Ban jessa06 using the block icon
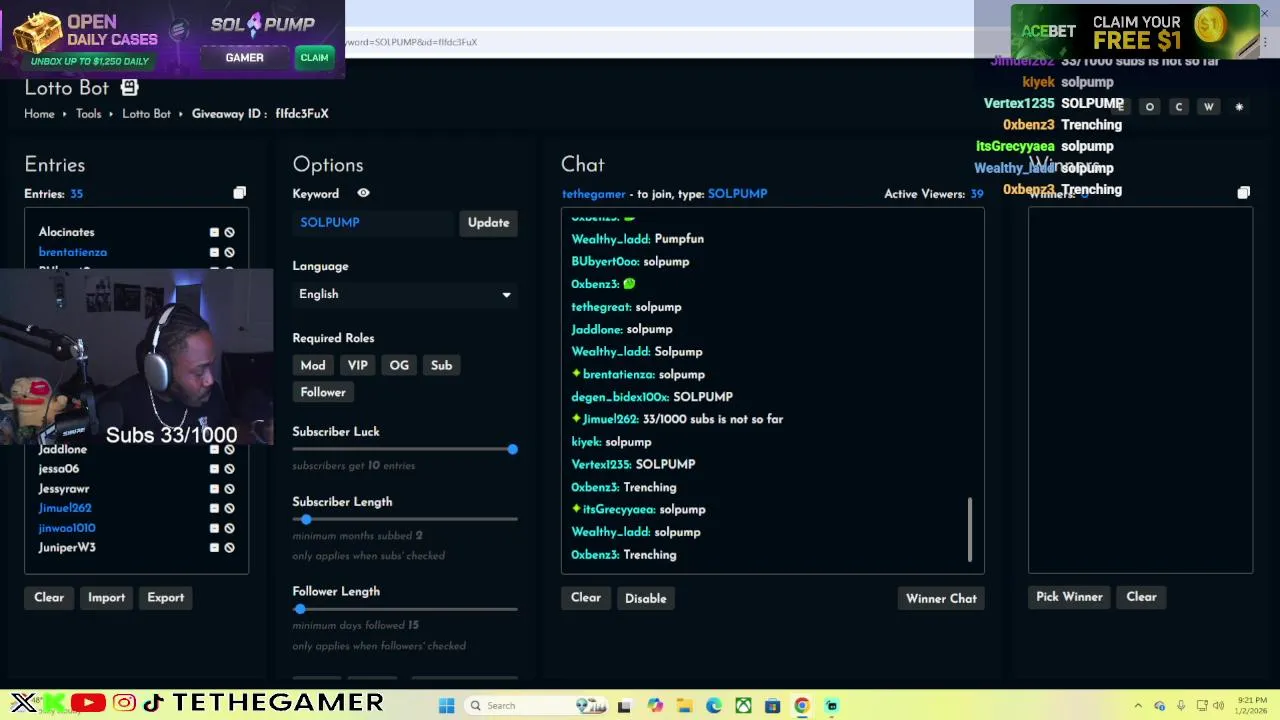Screen dimensions: 1280x720 (229, 469)
